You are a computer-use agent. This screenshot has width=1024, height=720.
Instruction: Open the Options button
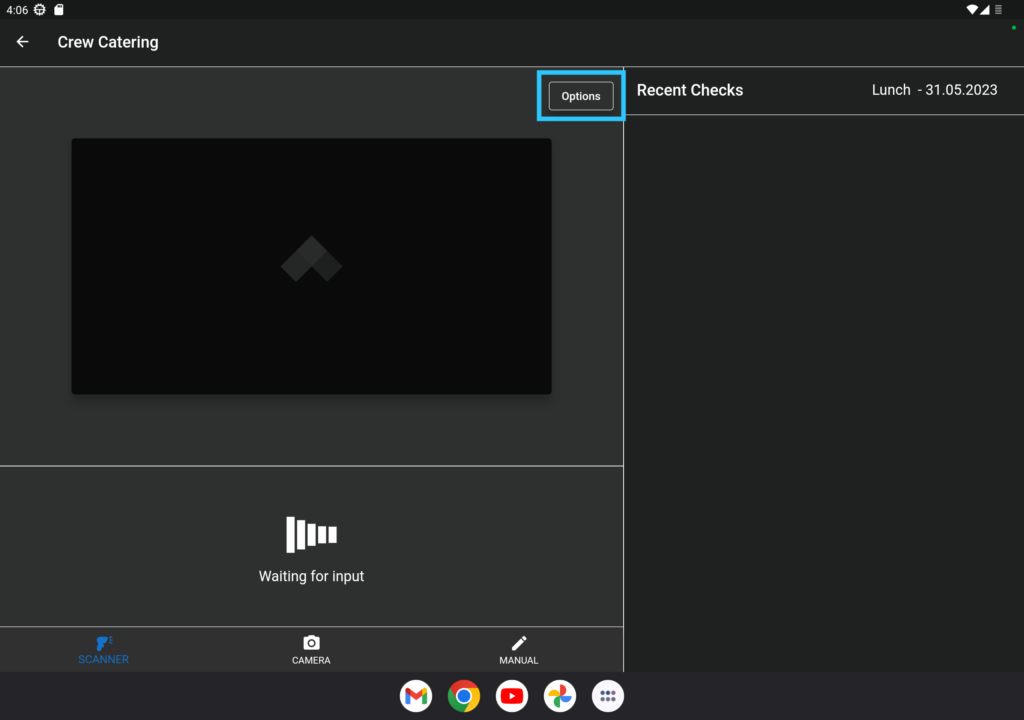coord(581,96)
